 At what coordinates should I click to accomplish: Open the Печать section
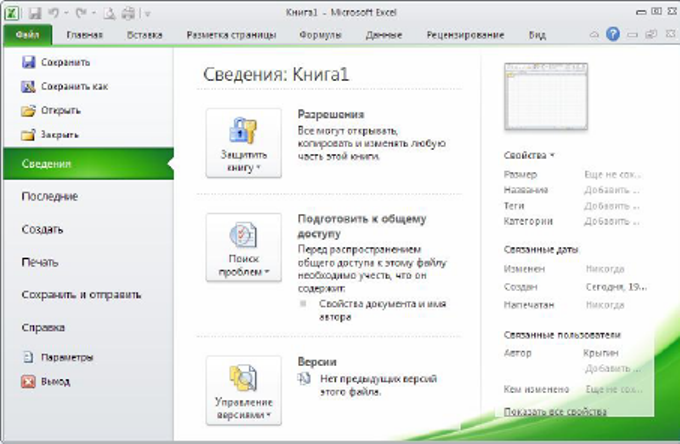(39, 262)
